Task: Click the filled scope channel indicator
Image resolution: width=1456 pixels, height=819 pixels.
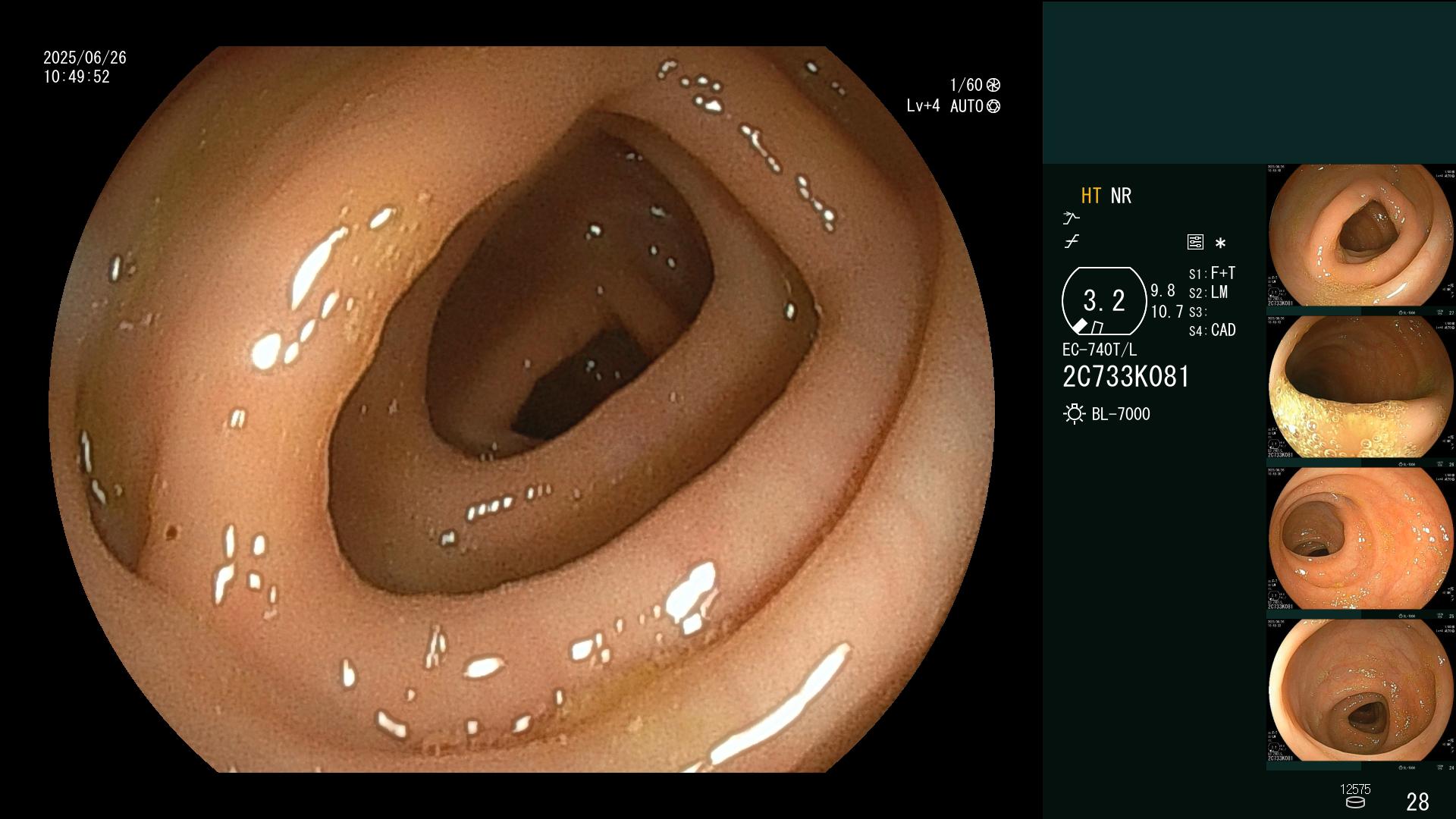Action: coord(1080,326)
